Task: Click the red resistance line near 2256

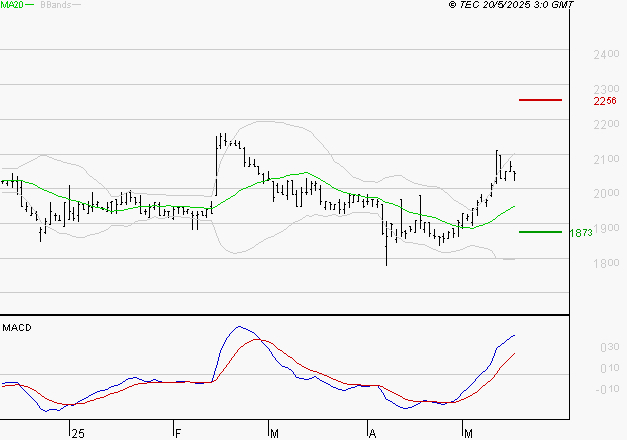Action: coord(540,100)
